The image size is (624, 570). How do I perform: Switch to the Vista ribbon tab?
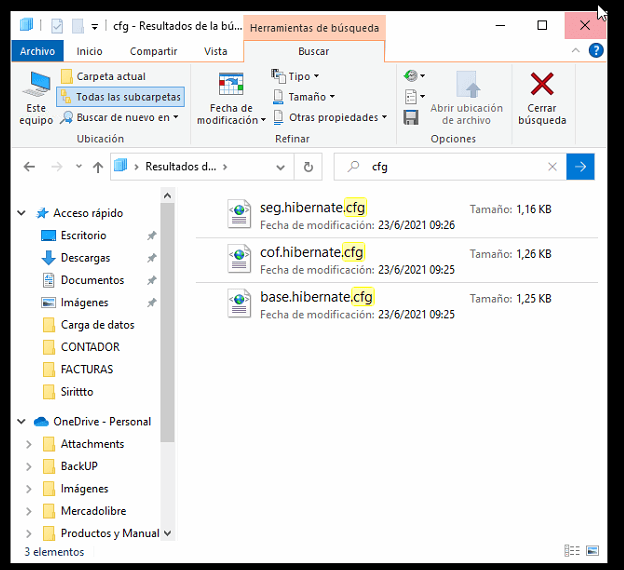[215, 51]
